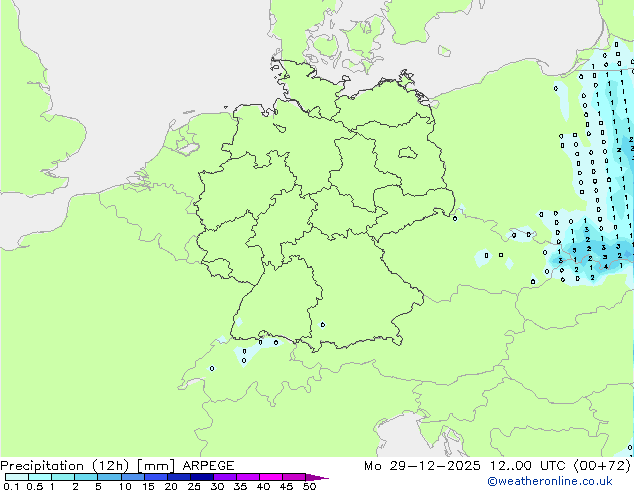Click the "ARPEGE" model name
The width and height of the screenshot is (634, 490).
tap(208, 466)
